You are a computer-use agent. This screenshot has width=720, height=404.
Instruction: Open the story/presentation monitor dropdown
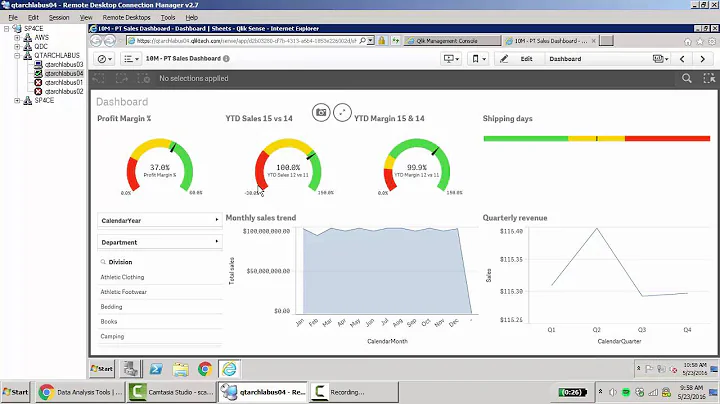(x=450, y=59)
